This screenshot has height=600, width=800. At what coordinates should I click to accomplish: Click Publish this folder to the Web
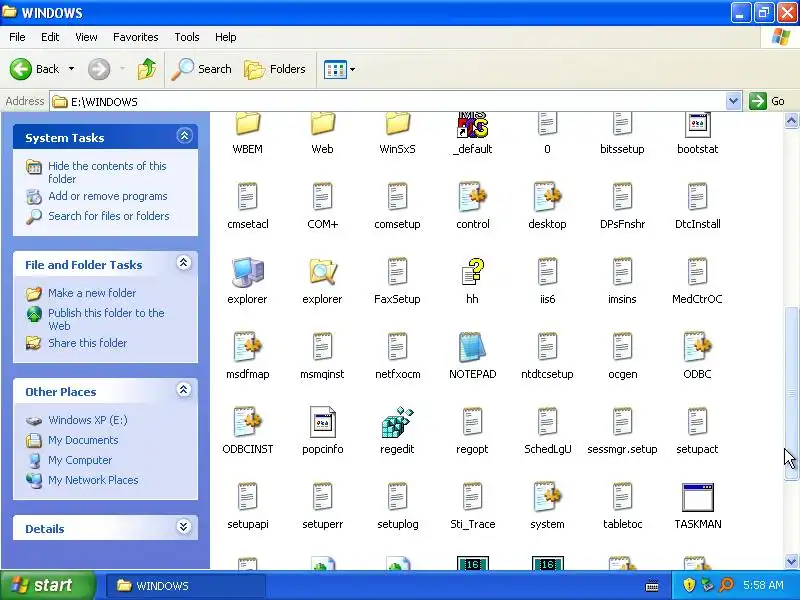click(x=106, y=319)
